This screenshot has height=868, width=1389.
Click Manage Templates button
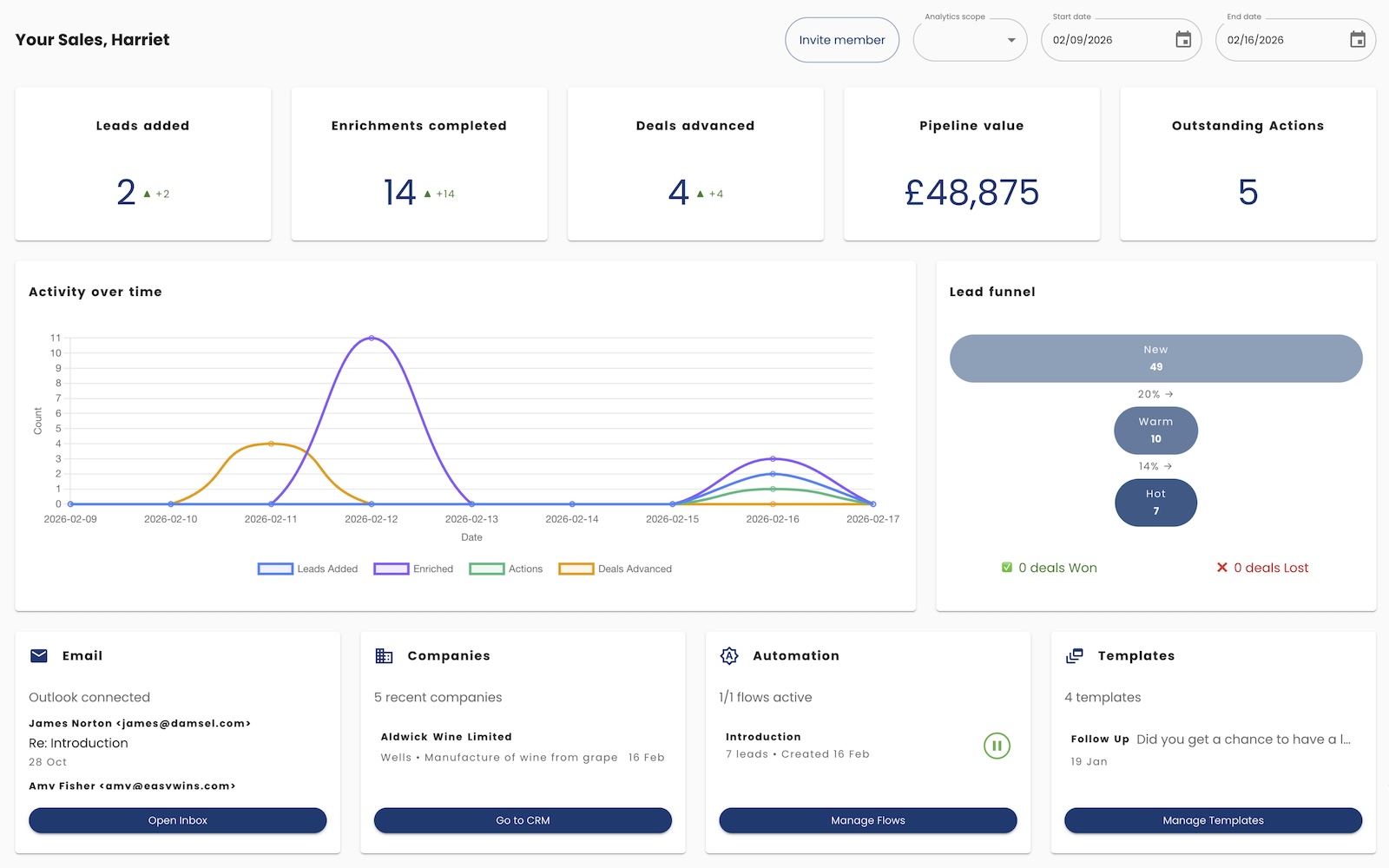1214,820
